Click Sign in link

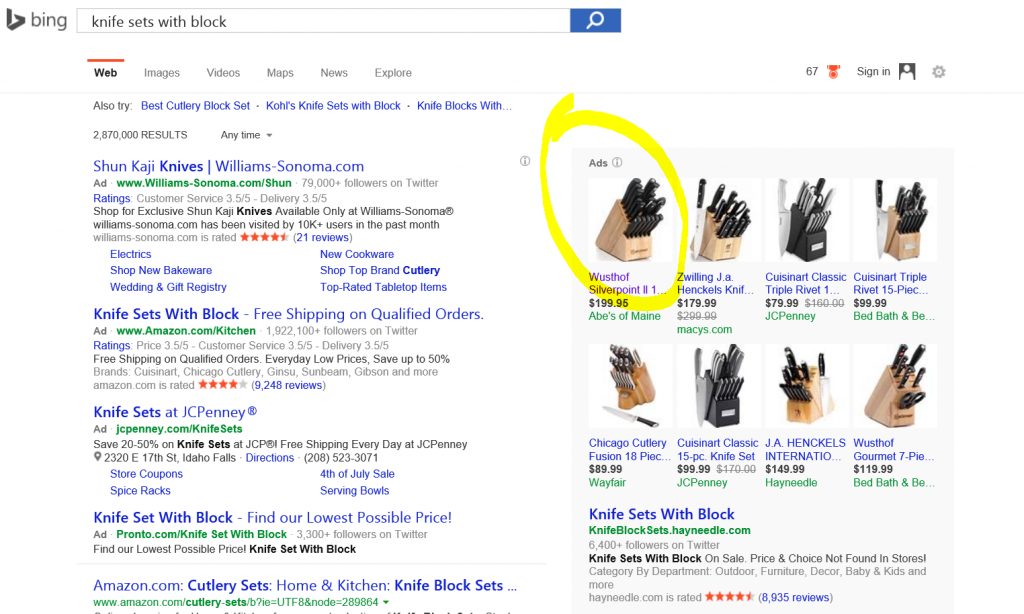coord(873,72)
